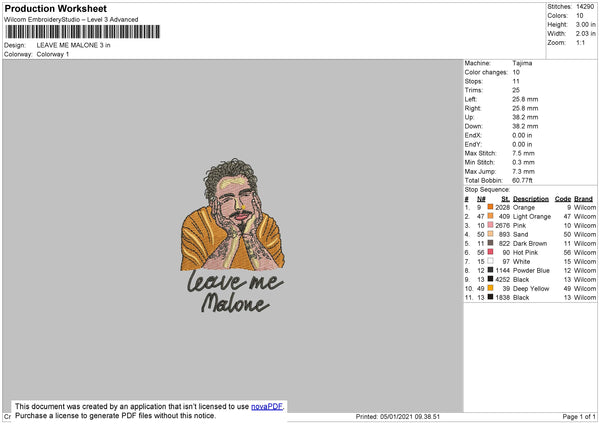This screenshot has height=424, width=600.
Task: Select the Zoom value '1:1'
Action: 580,42
